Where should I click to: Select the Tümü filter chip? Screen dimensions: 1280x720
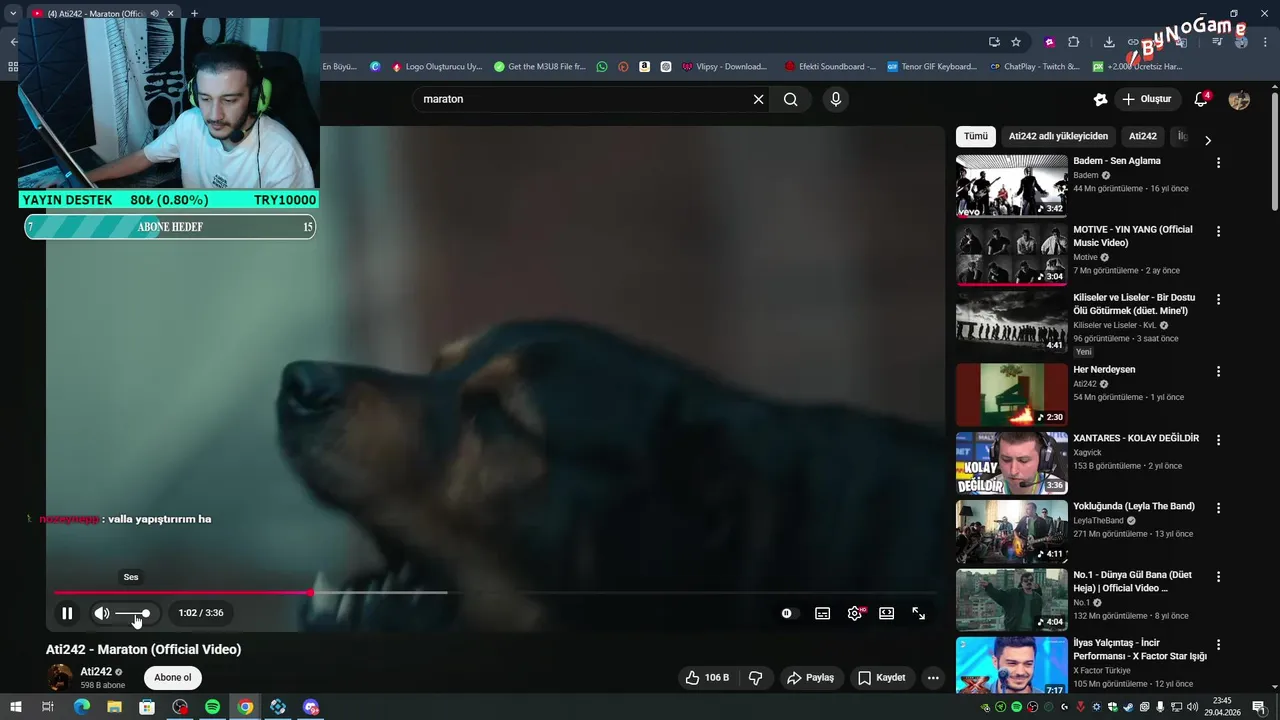point(976,136)
